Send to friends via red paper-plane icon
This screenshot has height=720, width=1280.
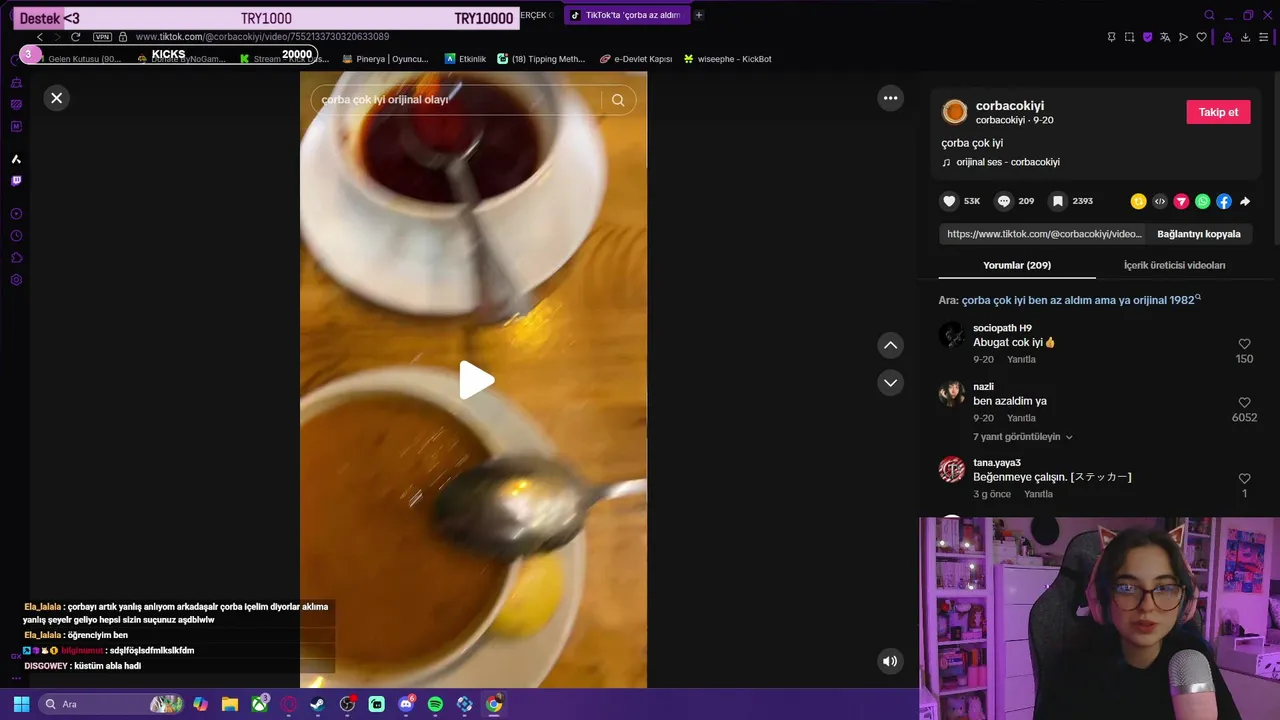(x=1181, y=201)
